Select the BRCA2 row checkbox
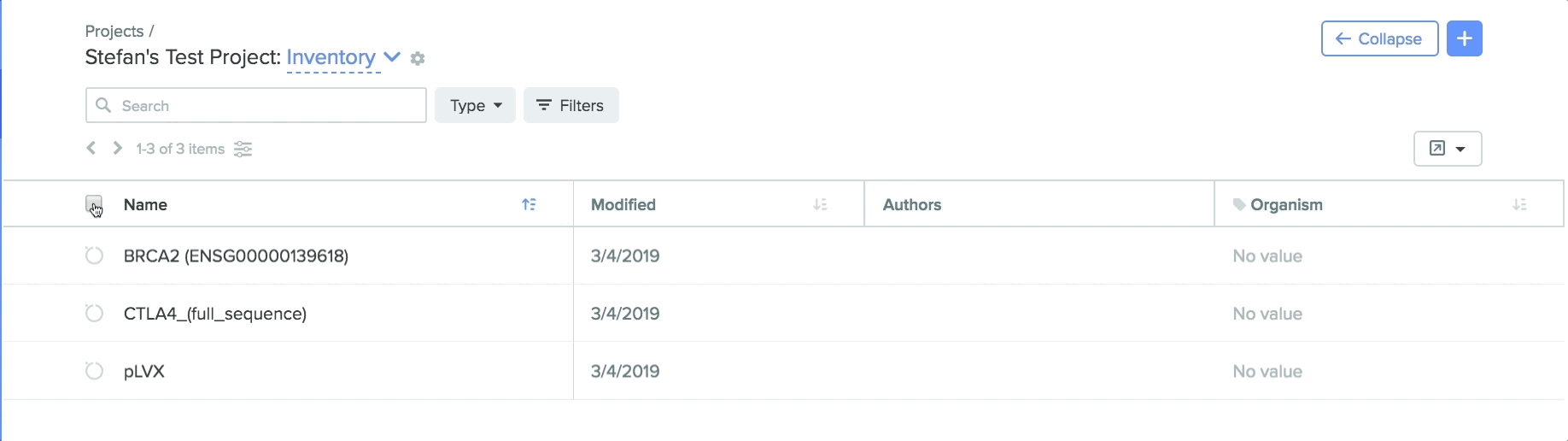The width and height of the screenshot is (1568, 441). 94,256
